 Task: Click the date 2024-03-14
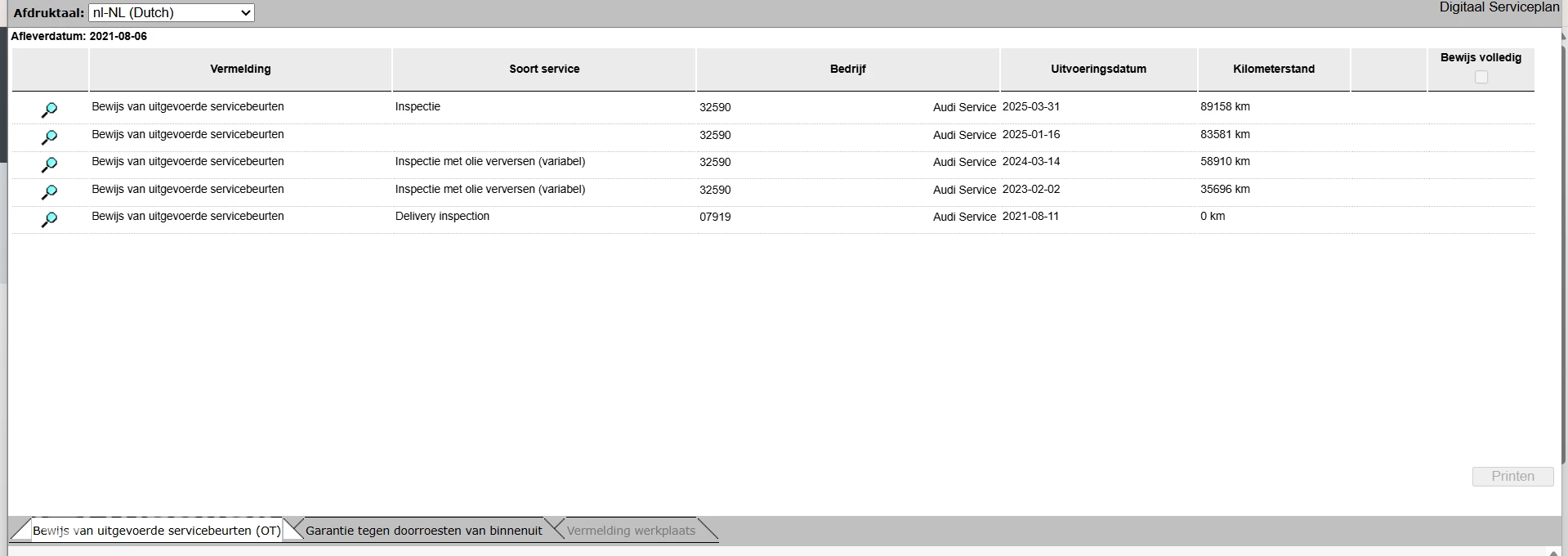point(1030,161)
